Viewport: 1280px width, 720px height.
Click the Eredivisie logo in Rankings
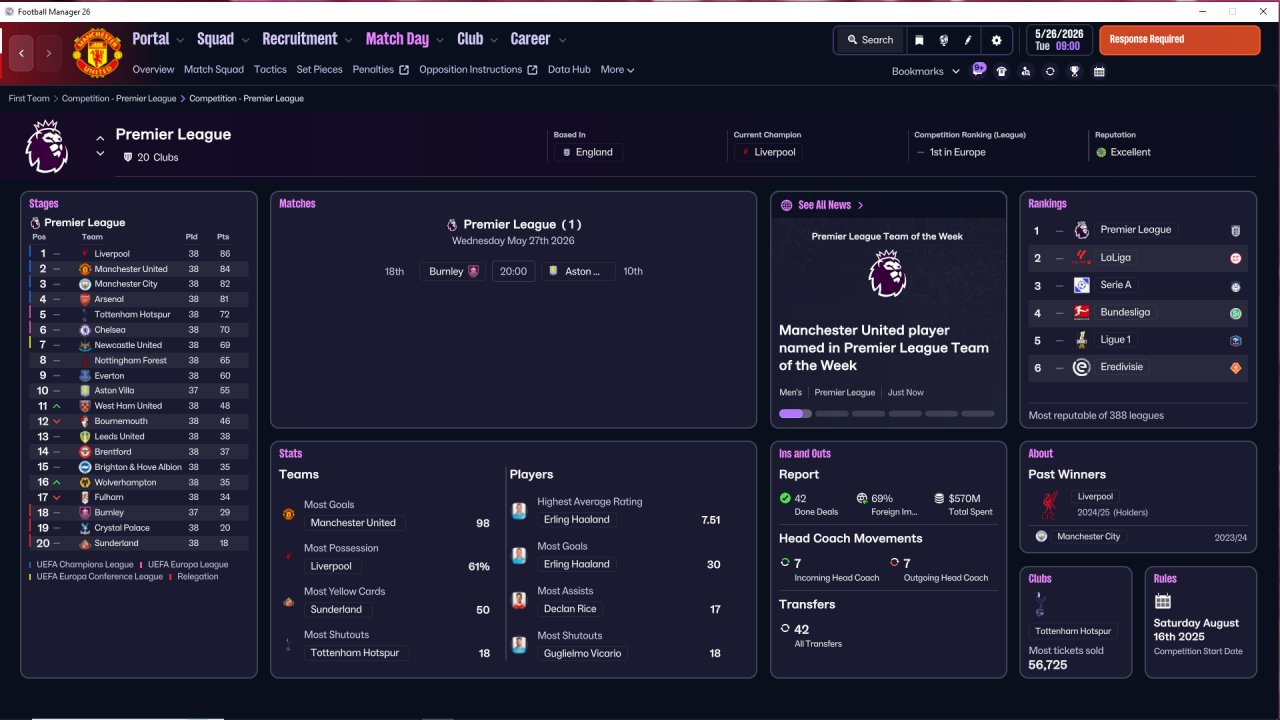(x=1081, y=367)
